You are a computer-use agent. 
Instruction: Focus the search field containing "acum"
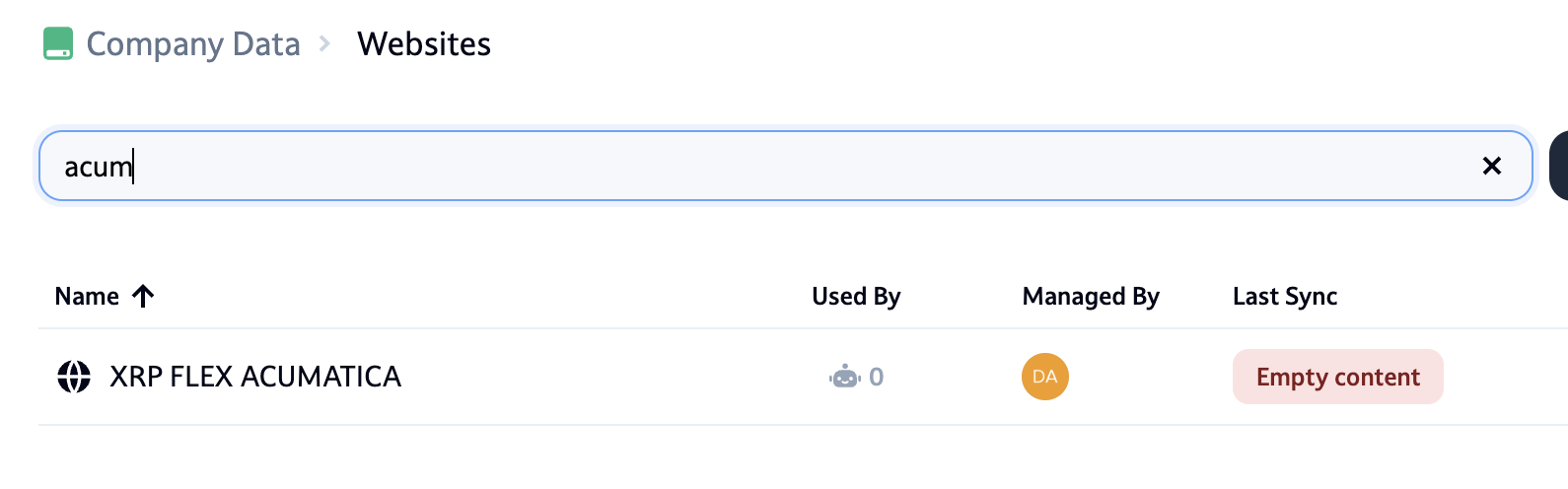click(x=749, y=167)
